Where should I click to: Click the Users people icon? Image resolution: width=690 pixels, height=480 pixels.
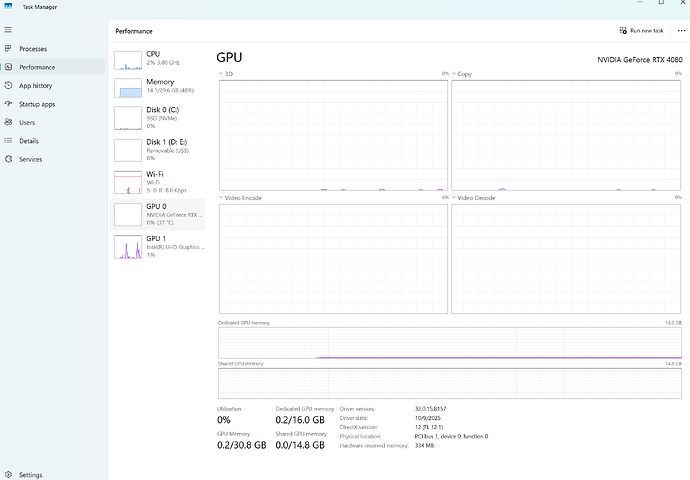tap(8, 122)
